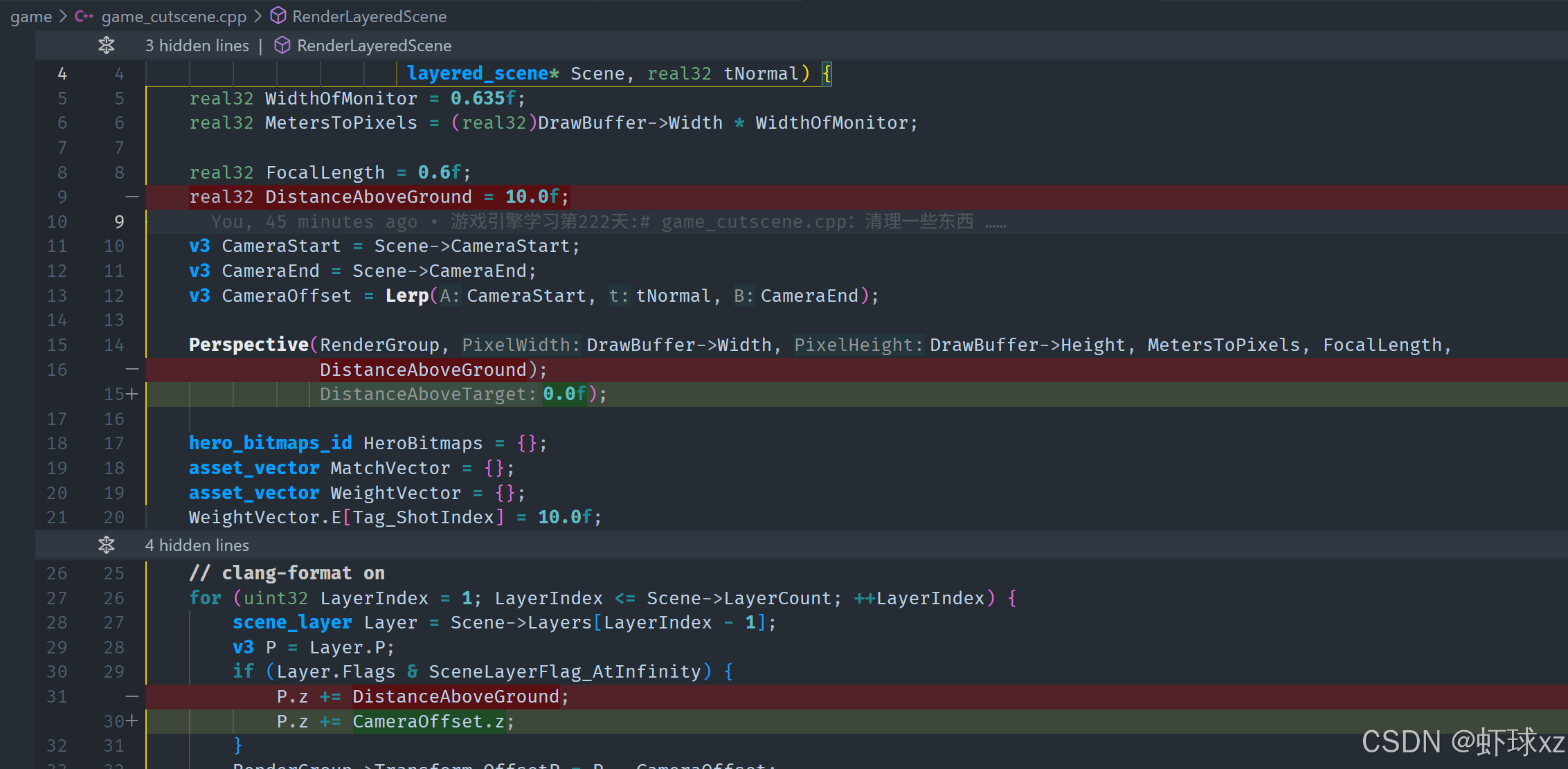Click the RenderLayeredScene label beside 3 hidden lines

pyautogui.click(x=374, y=46)
